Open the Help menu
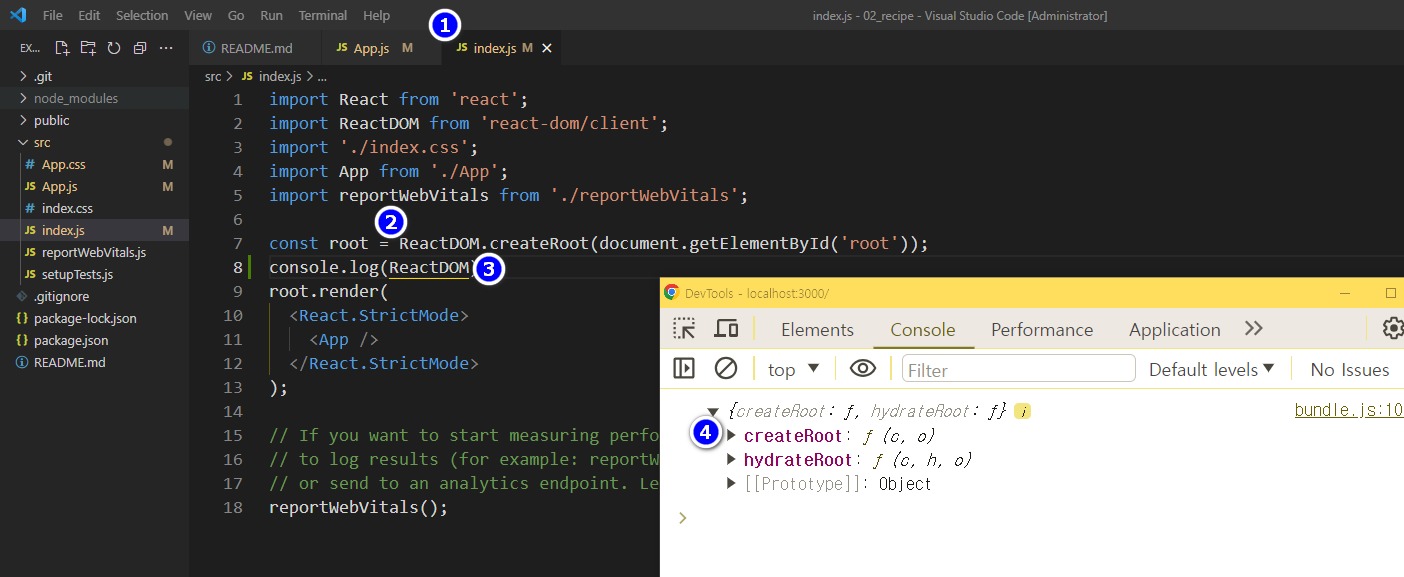The image size is (1404, 577). point(376,15)
